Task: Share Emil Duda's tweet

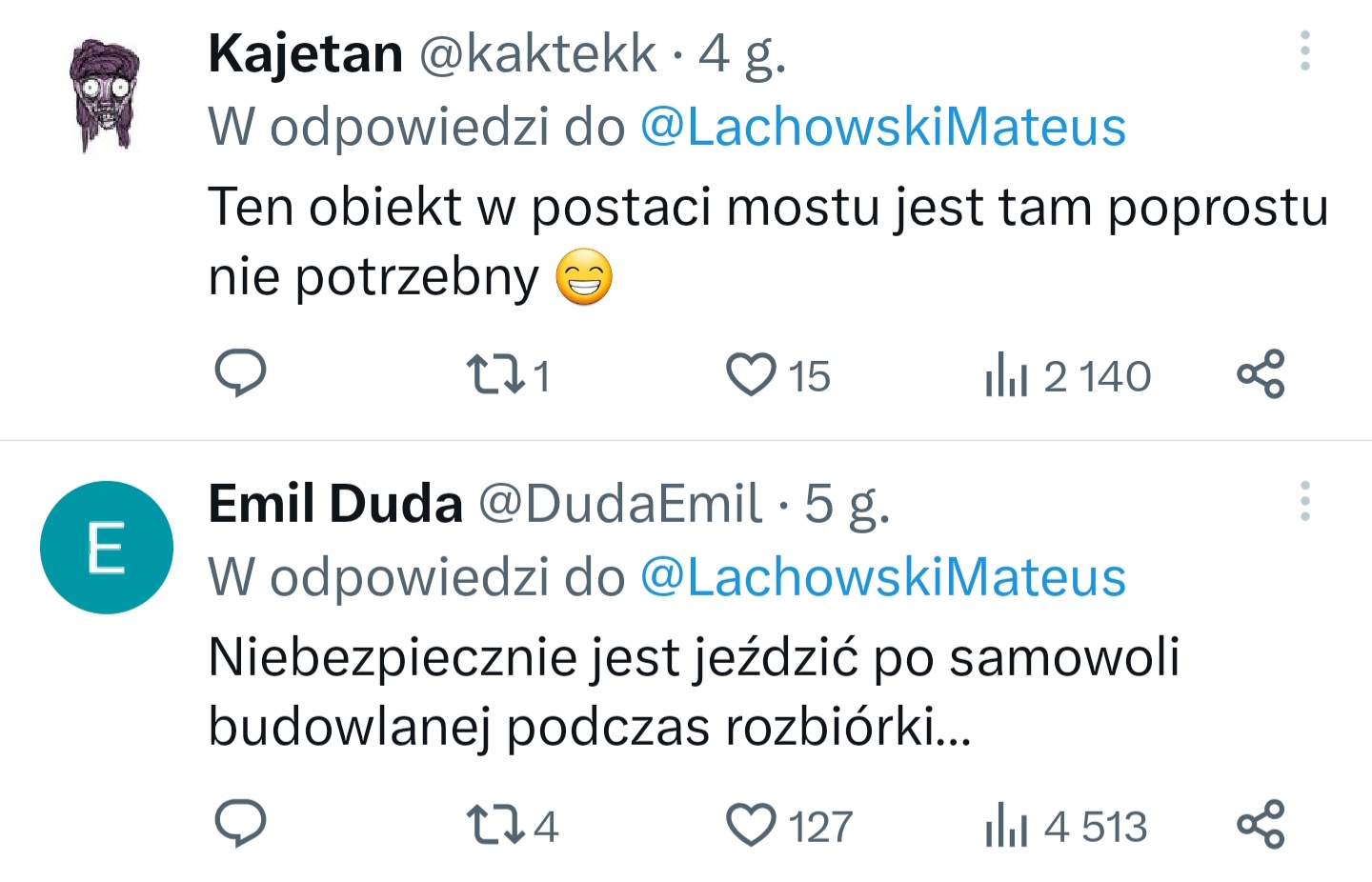Action: click(x=1261, y=825)
